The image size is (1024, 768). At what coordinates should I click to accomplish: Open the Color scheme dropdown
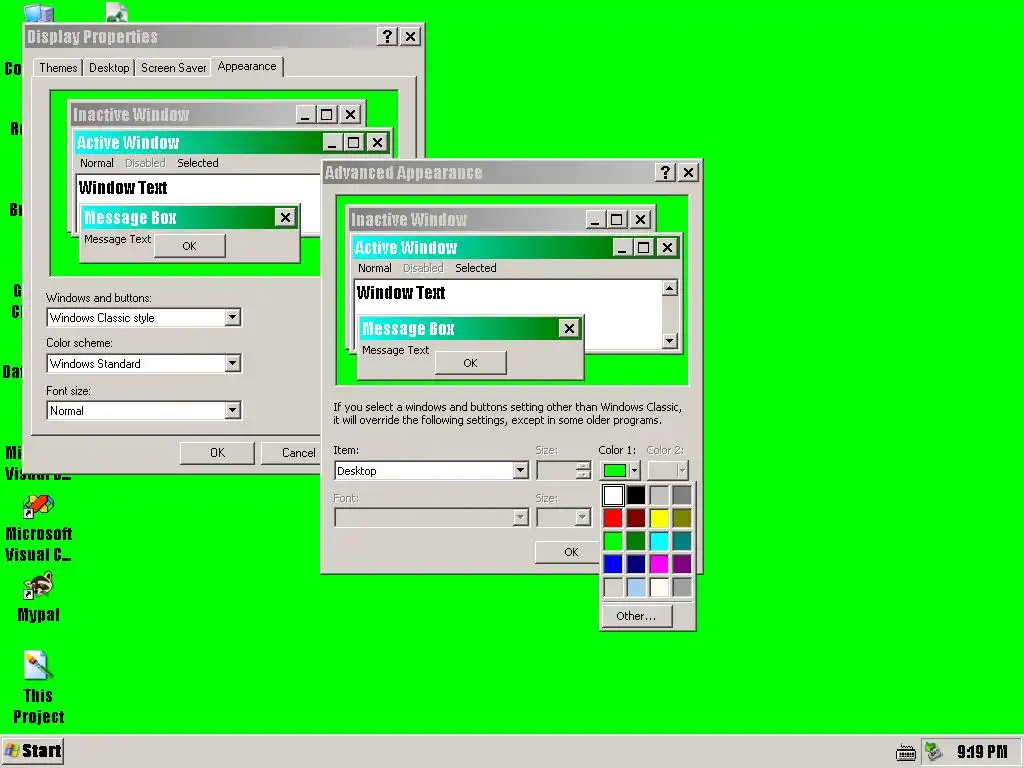tap(232, 363)
